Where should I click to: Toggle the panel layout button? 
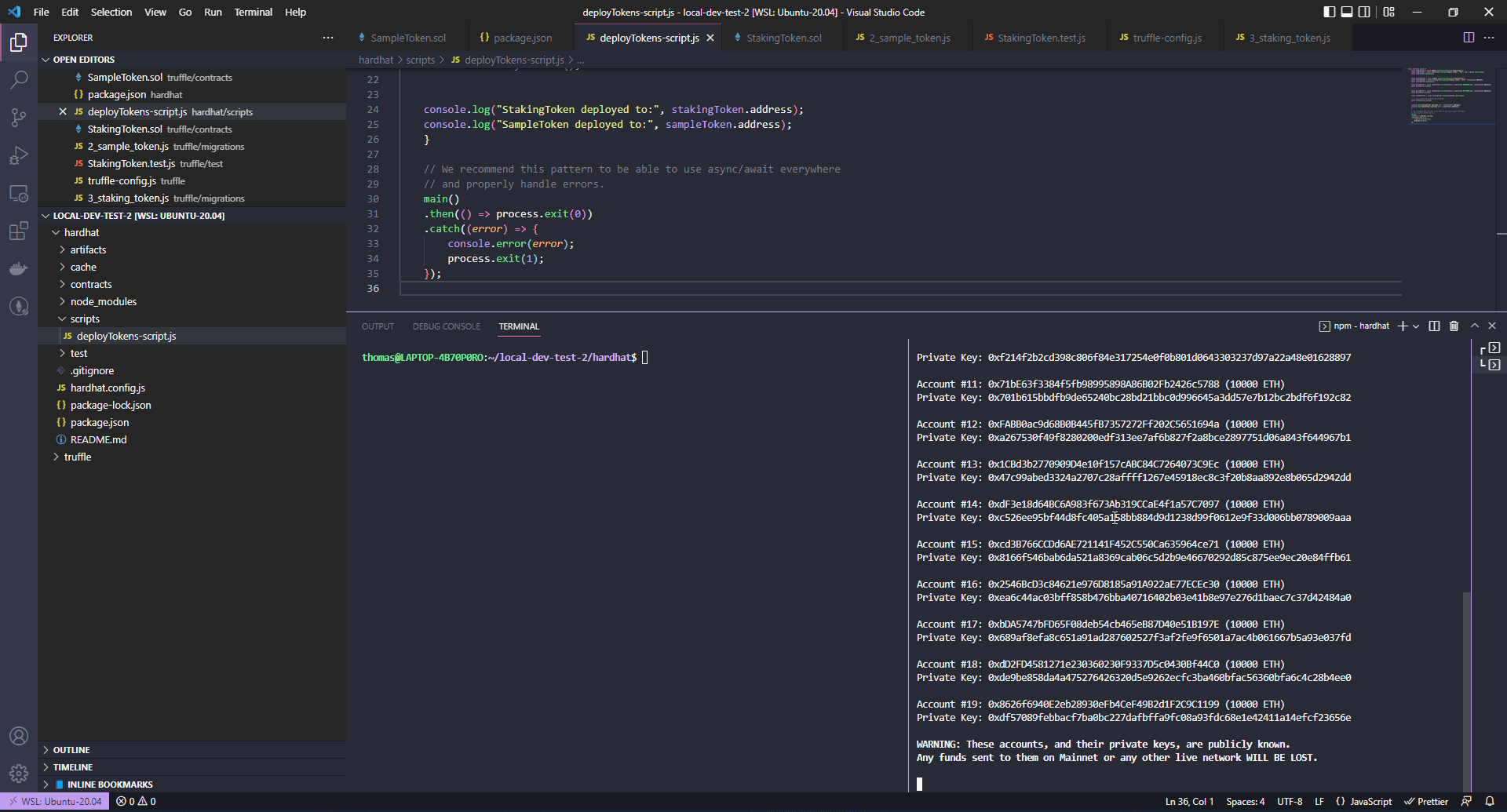pyautogui.click(x=1347, y=12)
